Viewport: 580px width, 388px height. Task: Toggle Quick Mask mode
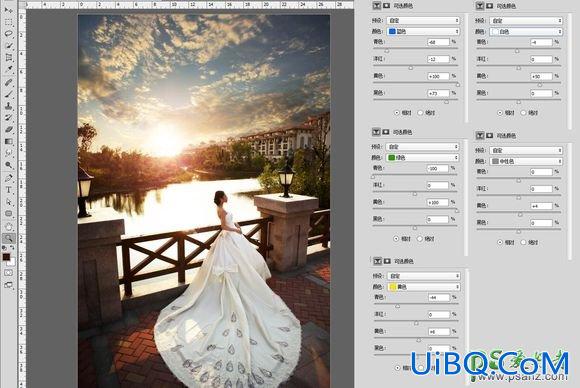point(8,273)
